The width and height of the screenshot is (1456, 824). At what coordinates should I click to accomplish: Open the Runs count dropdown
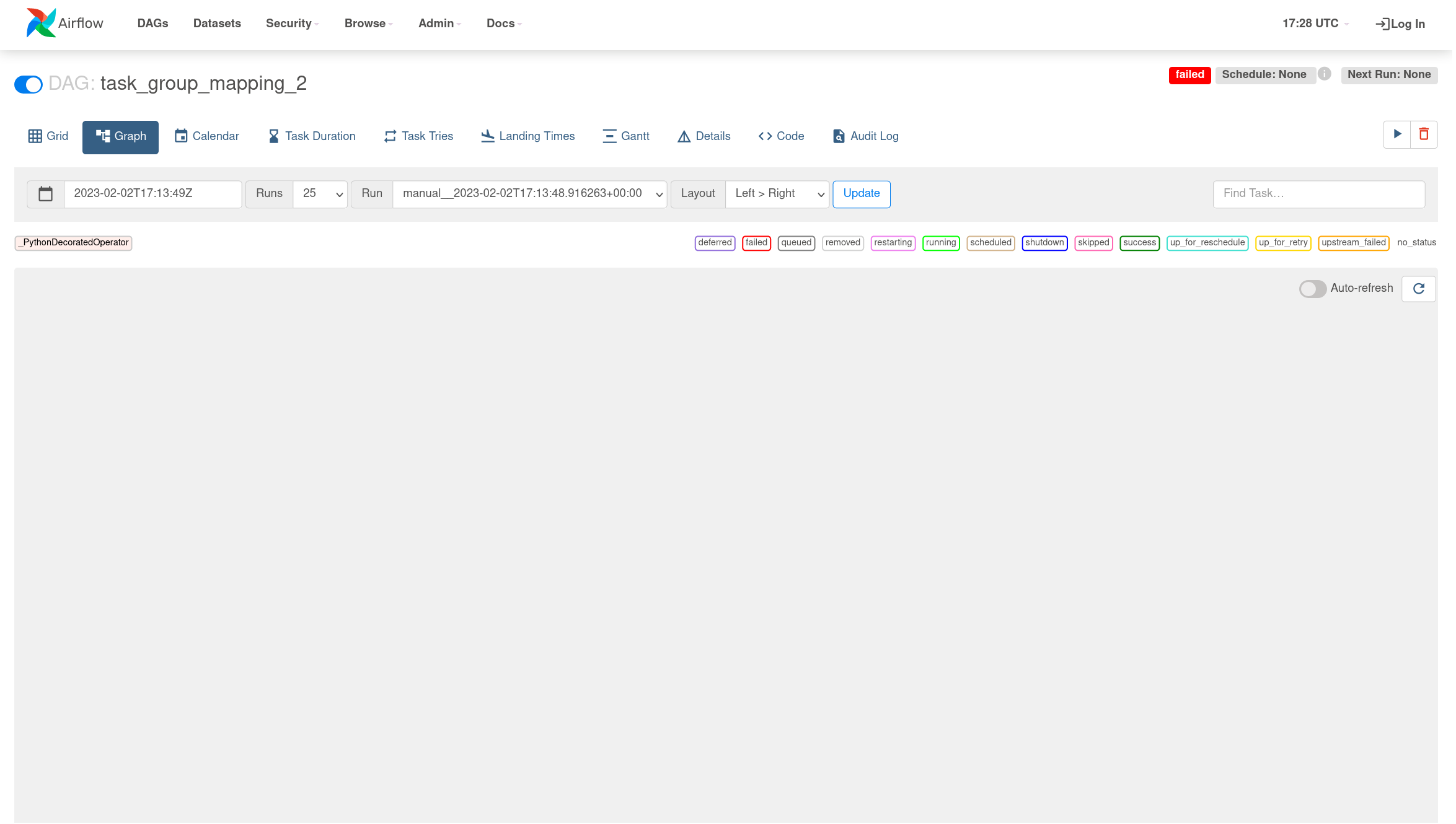pos(320,194)
